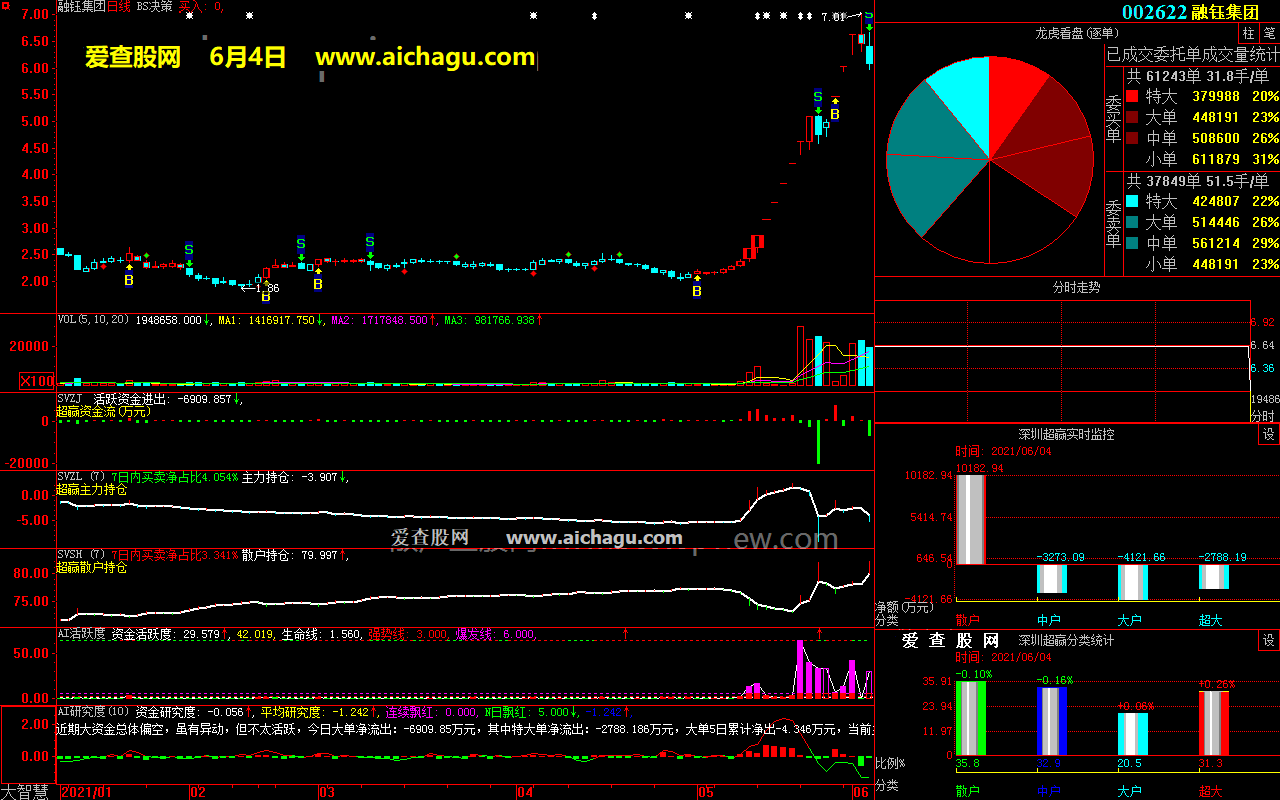
Task: Switch the Dragon-Tiger panel to 笔 view
Action: click(1268, 33)
